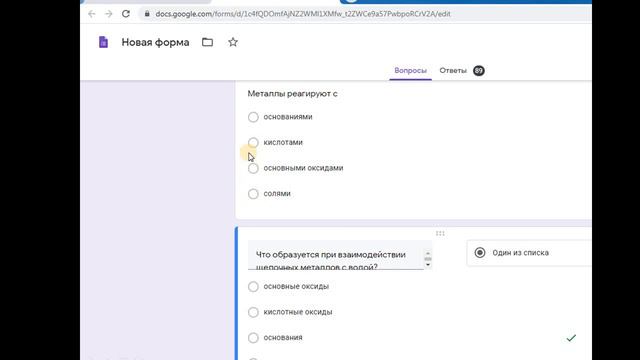Open Google Forms home via purple icon
Image resolution: width=640 pixels, height=360 pixels.
pos(103,42)
